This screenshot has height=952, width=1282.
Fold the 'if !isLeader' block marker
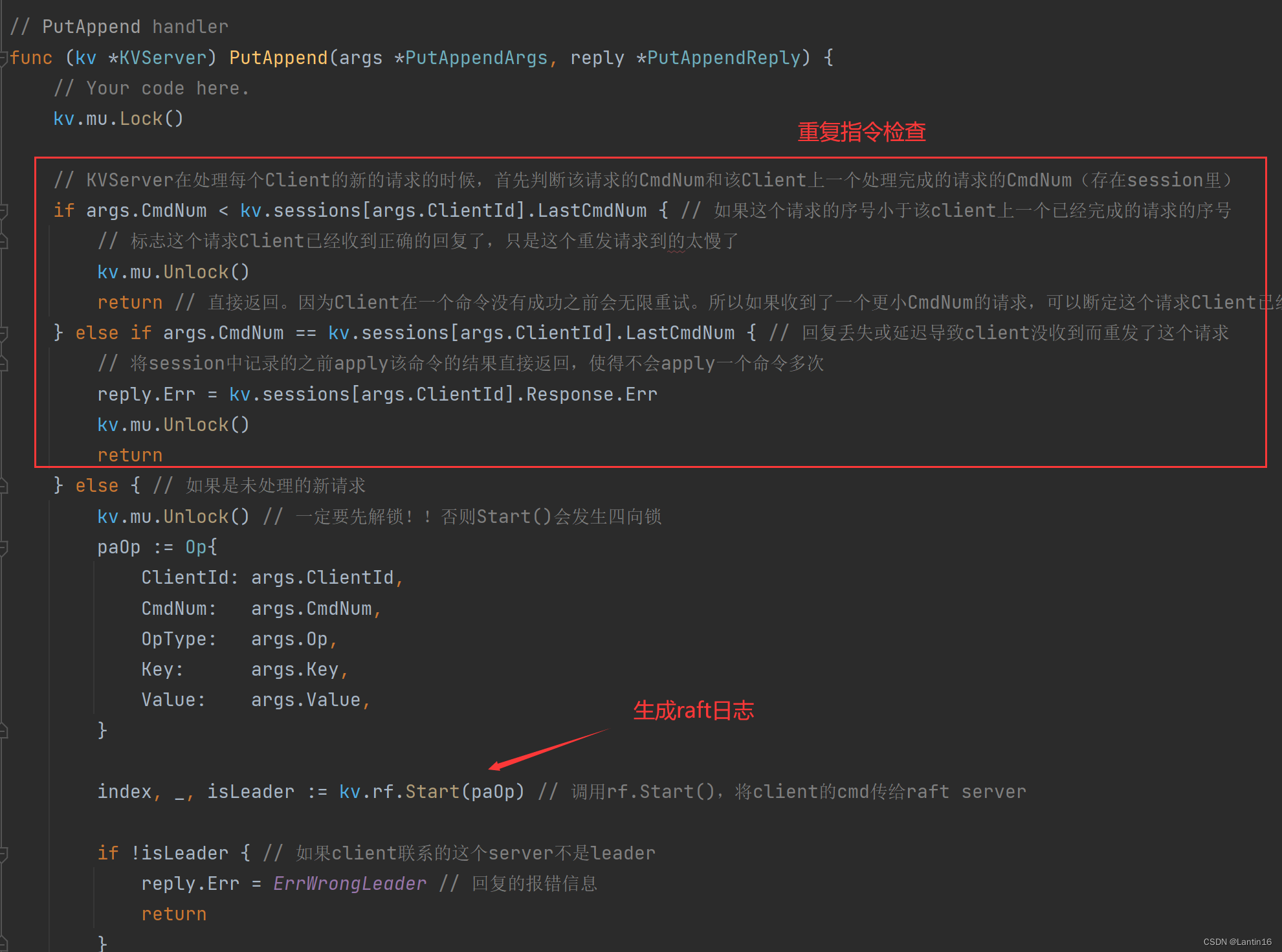3,854
